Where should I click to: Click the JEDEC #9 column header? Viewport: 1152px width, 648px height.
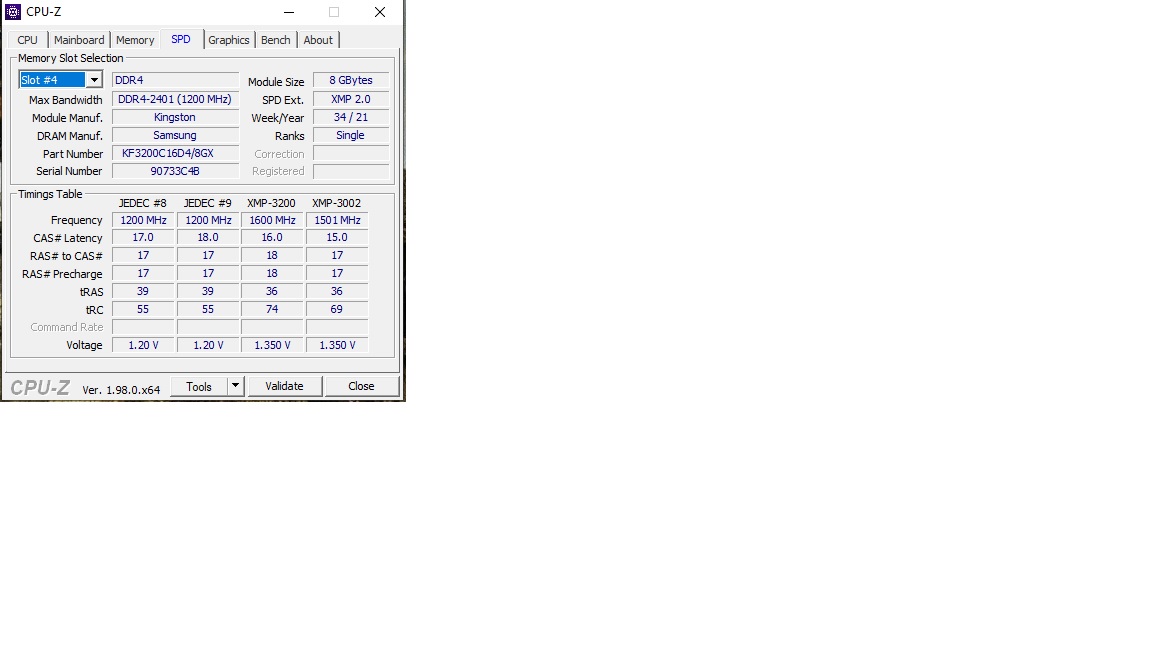coord(207,203)
